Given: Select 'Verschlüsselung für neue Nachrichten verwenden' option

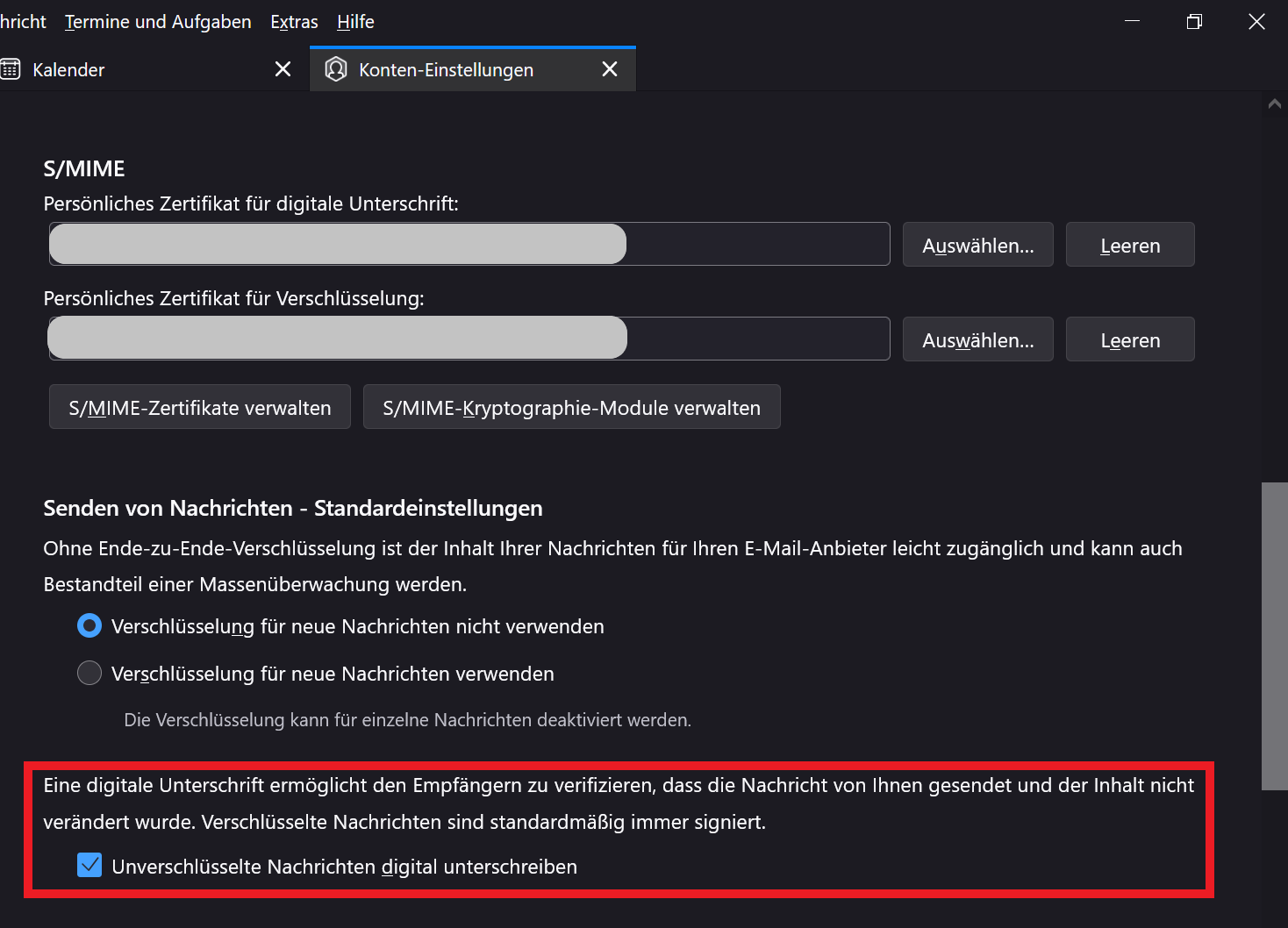Looking at the screenshot, I should point(89,674).
